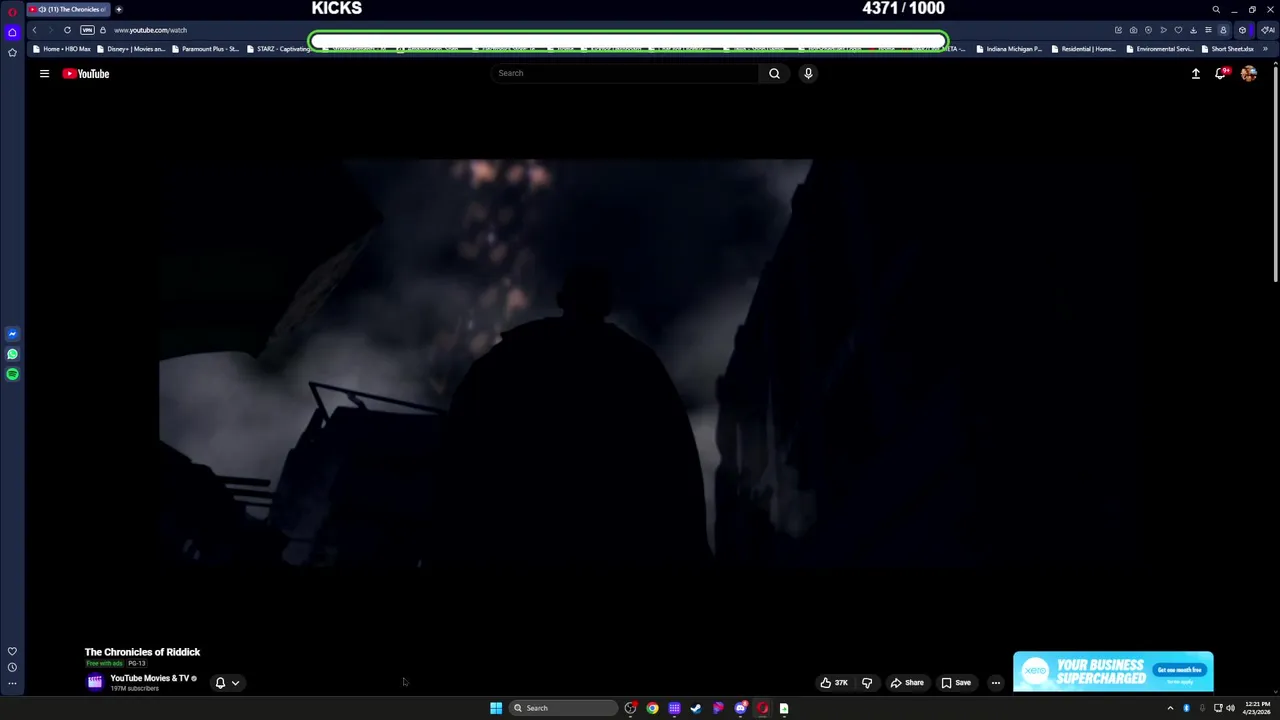Click the Xero business supercharged ad banner
1280x720 pixels.
tap(1113, 671)
